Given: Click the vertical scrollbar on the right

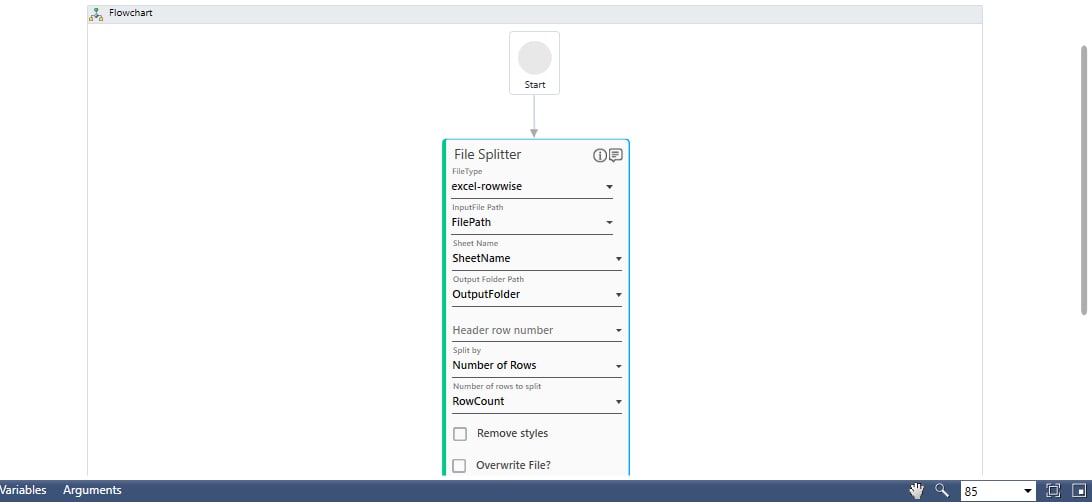Looking at the screenshot, I should coord(1084,180).
